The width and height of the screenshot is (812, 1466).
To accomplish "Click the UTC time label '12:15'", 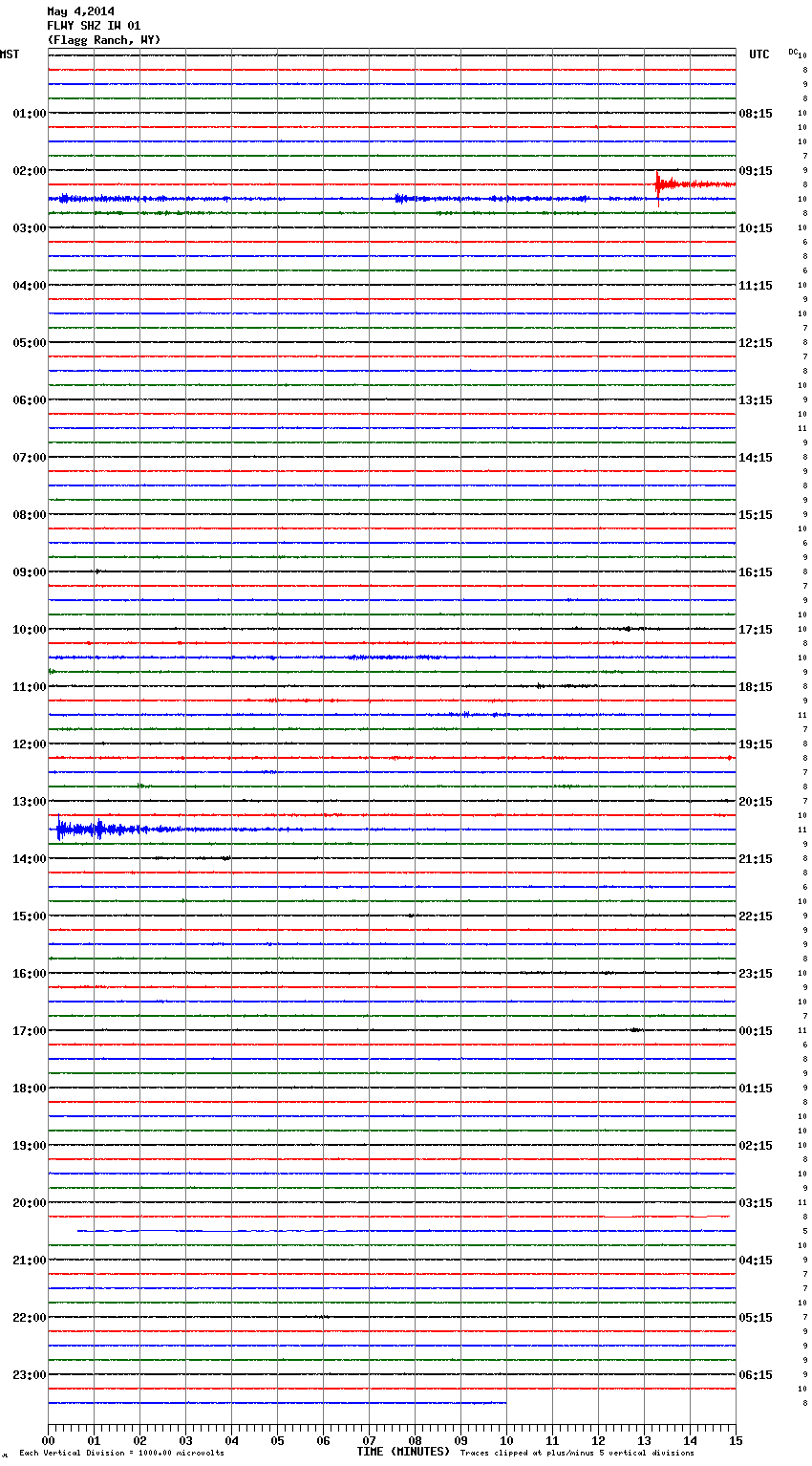I will (756, 343).
